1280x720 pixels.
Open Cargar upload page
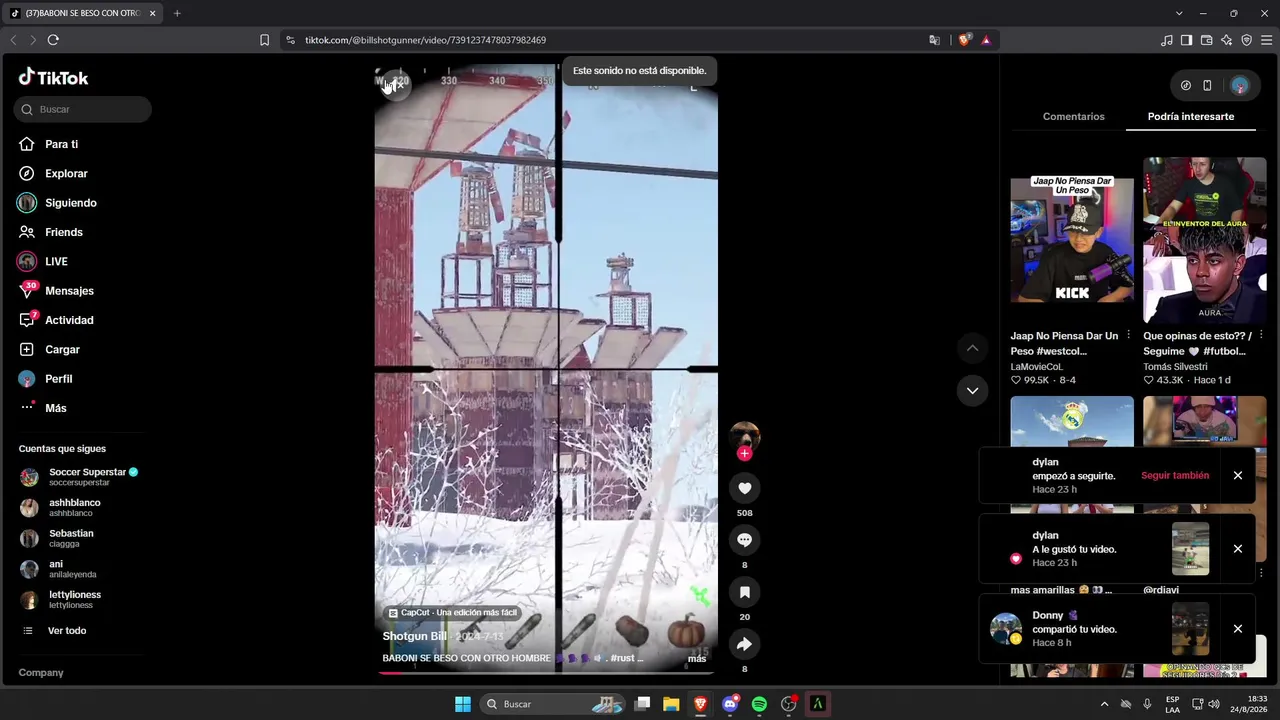coord(48,349)
